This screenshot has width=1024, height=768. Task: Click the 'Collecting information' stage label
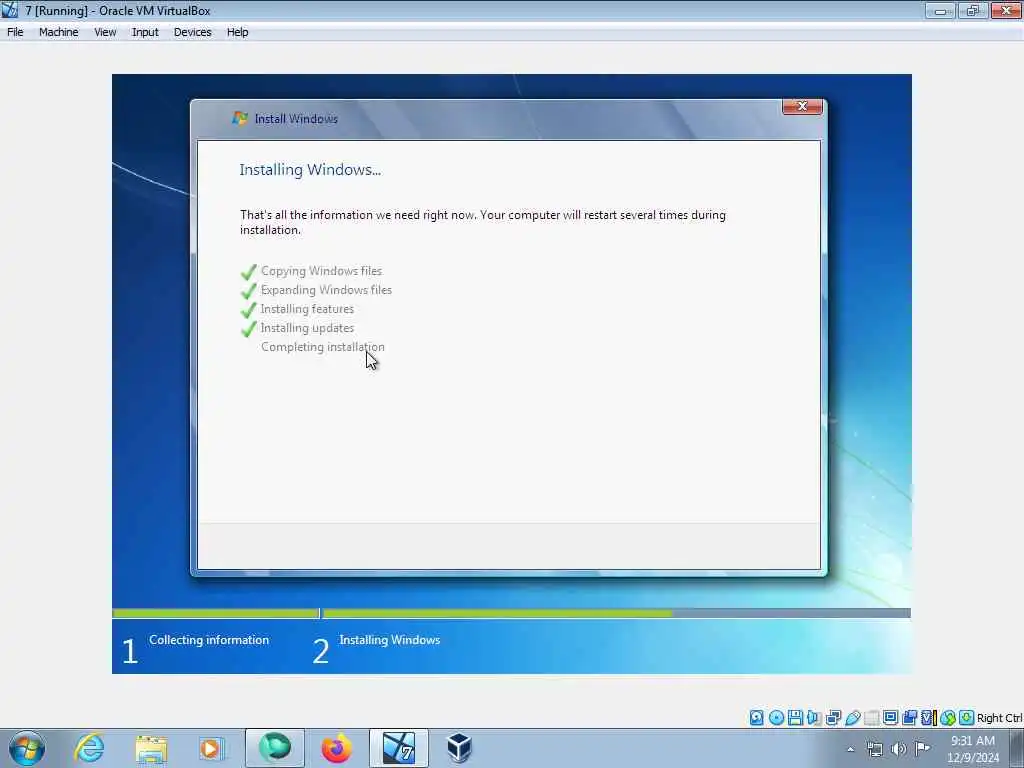209,640
